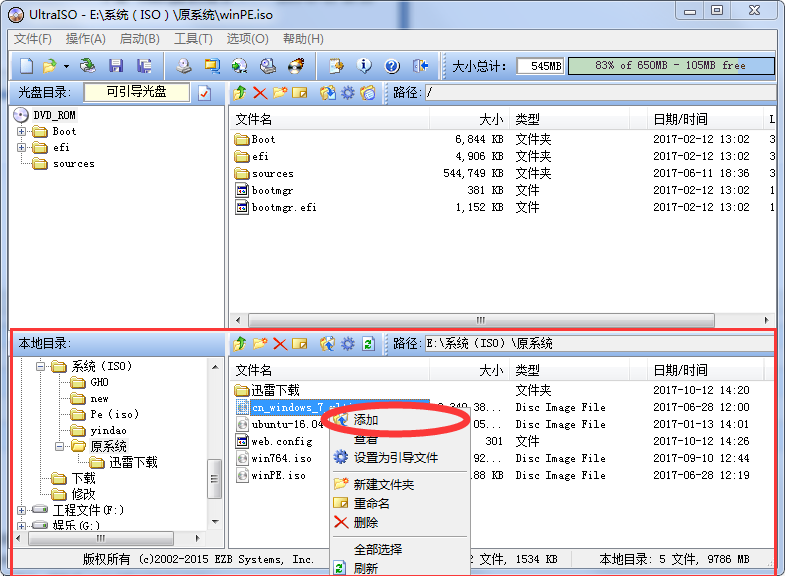Click the disc file list horizontal scrollbar
The width and height of the screenshot is (785, 576).
point(481,320)
